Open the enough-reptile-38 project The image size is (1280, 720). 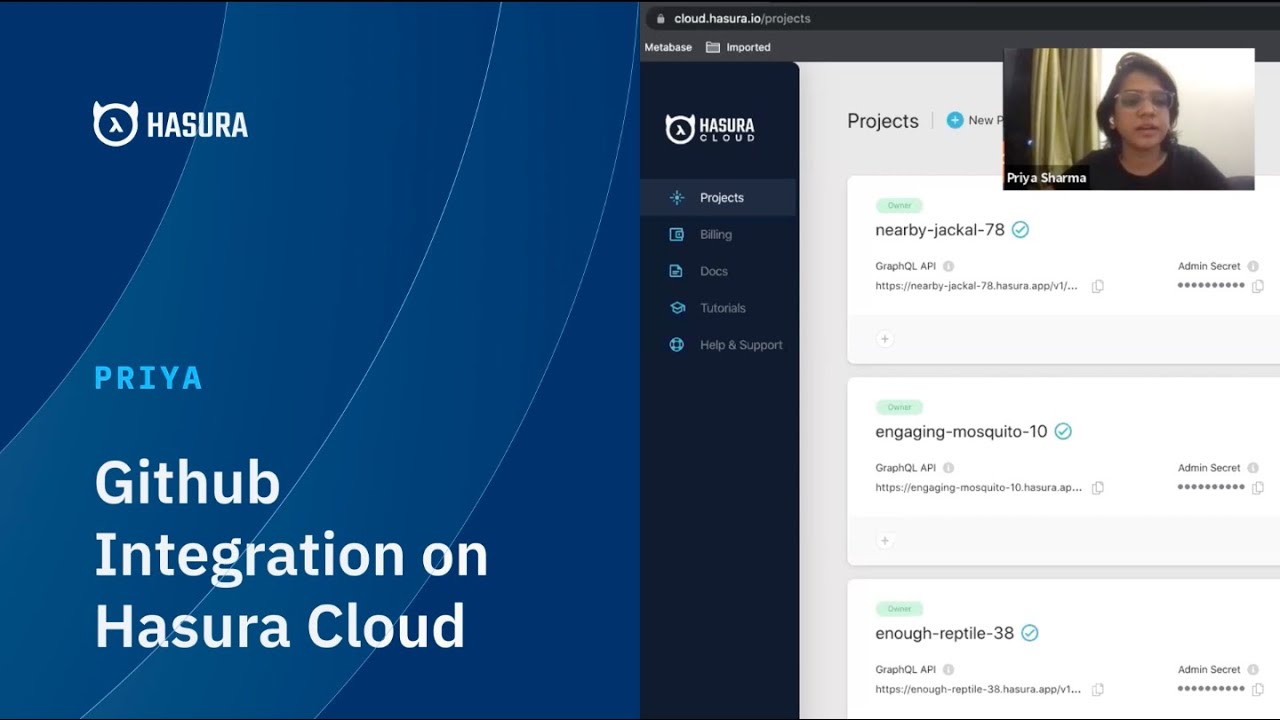click(944, 633)
